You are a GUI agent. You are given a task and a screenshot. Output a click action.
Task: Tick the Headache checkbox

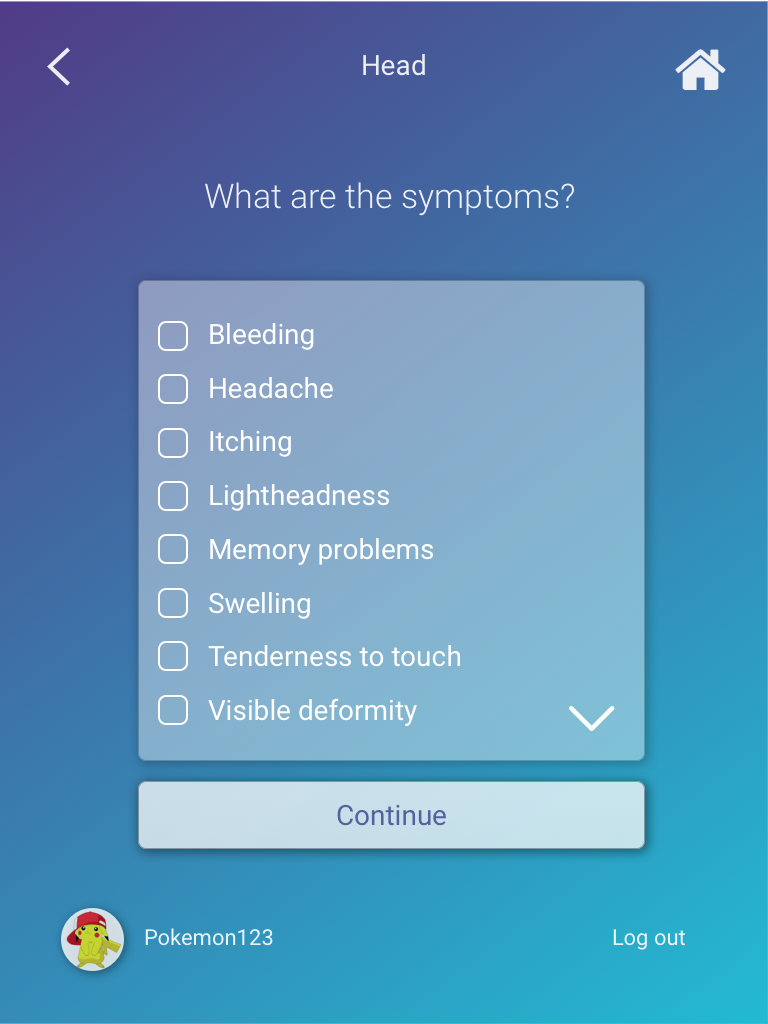[x=173, y=389]
